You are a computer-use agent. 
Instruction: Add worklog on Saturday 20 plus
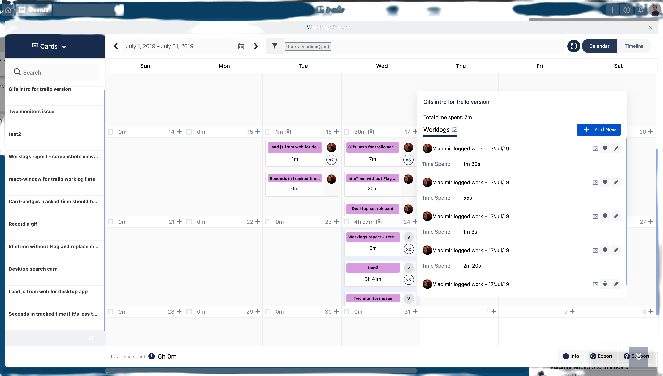[650, 132]
